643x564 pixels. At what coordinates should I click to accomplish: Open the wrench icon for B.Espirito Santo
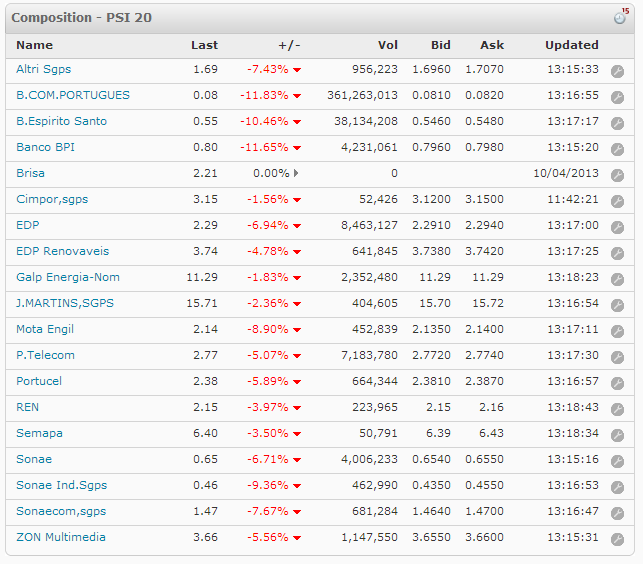point(617,123)
